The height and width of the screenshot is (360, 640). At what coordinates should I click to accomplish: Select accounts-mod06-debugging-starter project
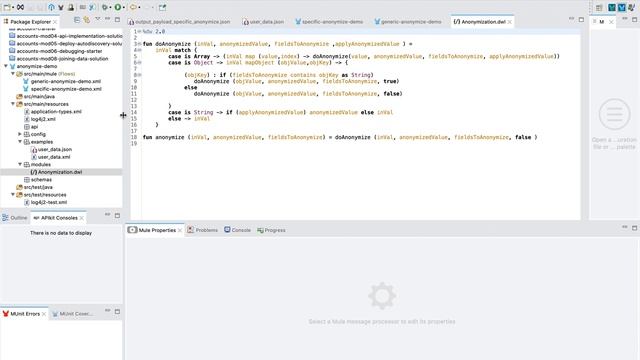pos(59,51)
